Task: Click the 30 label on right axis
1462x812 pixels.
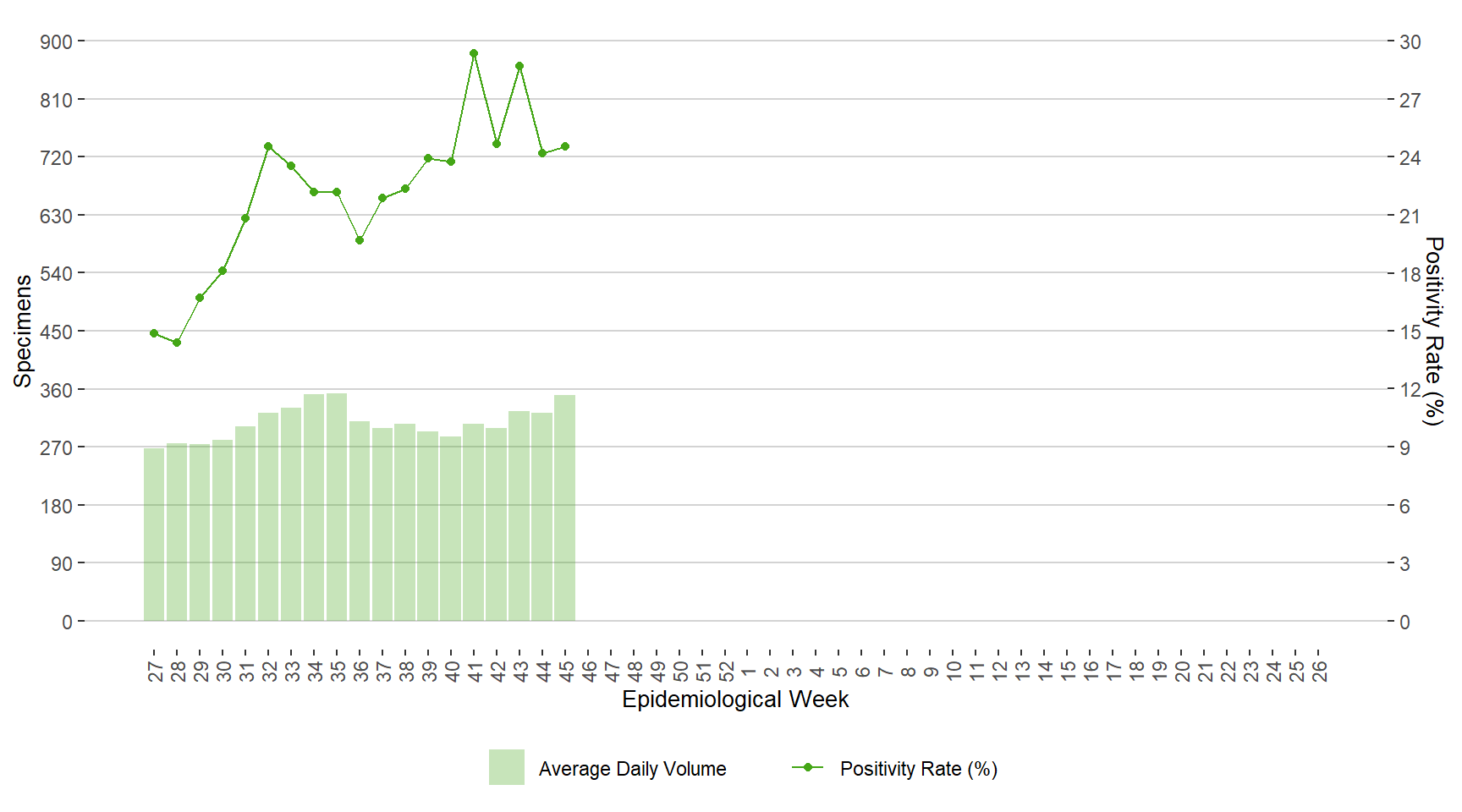Action: pos(1410,41)
